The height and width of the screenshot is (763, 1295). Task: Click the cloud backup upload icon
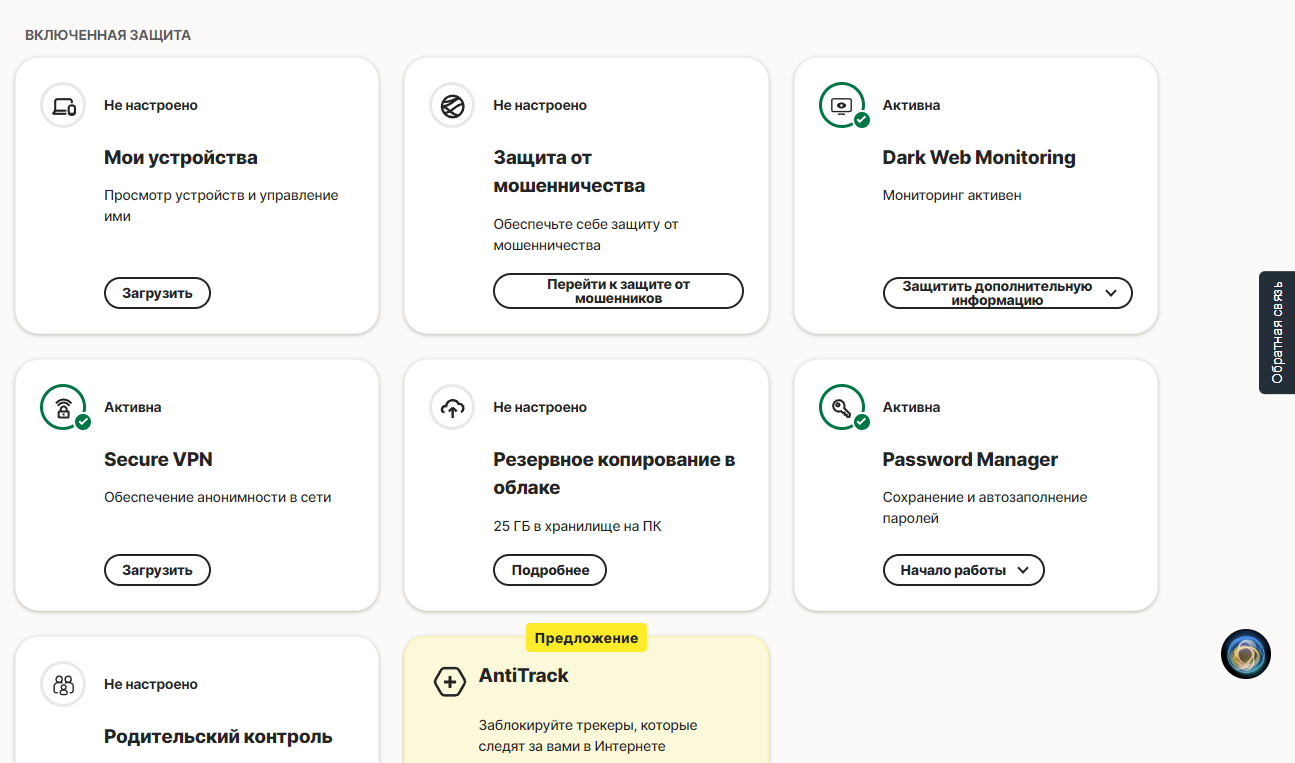(x=453, y=408)
